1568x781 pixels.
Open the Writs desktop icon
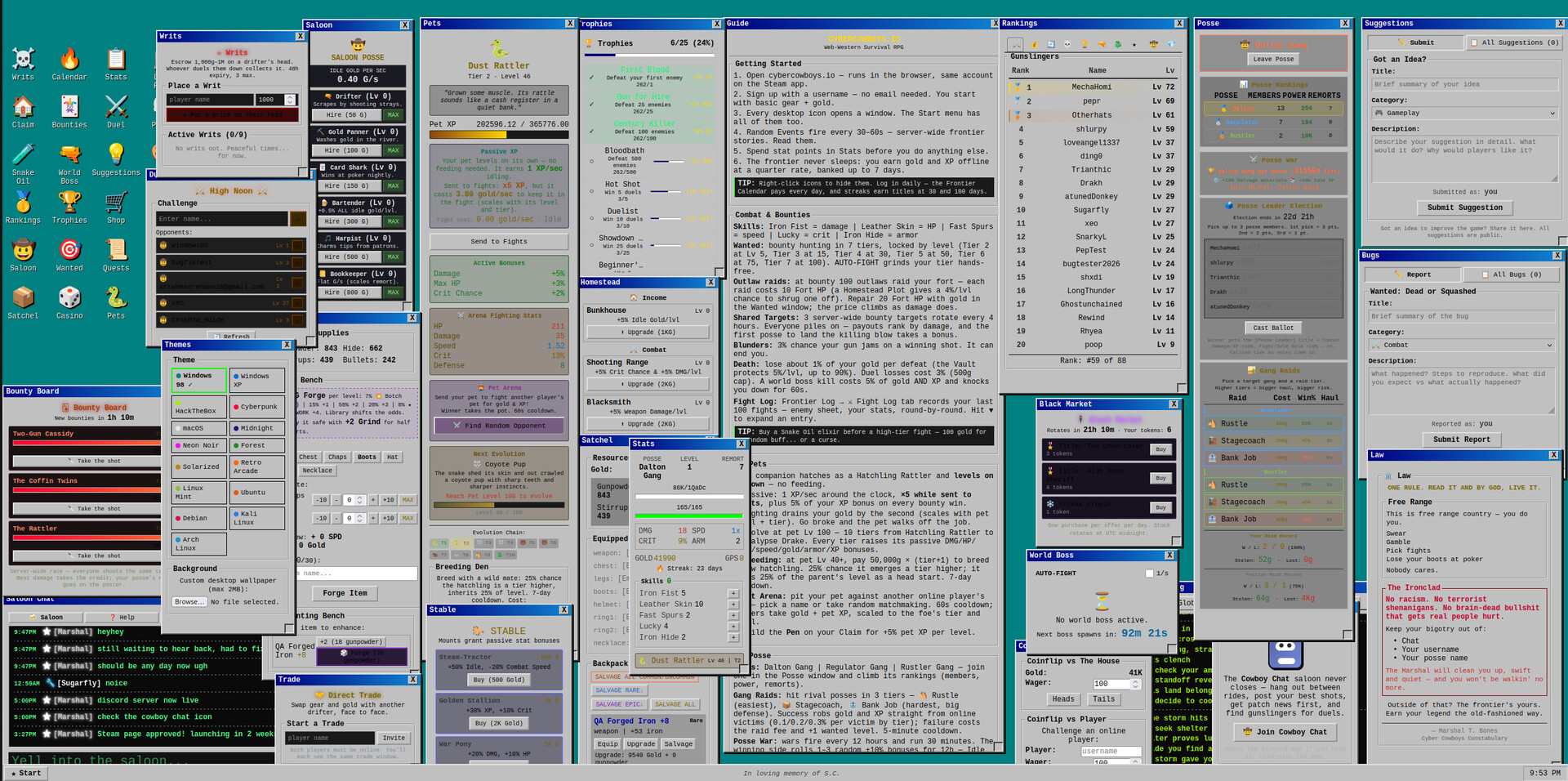coord(23,64)
